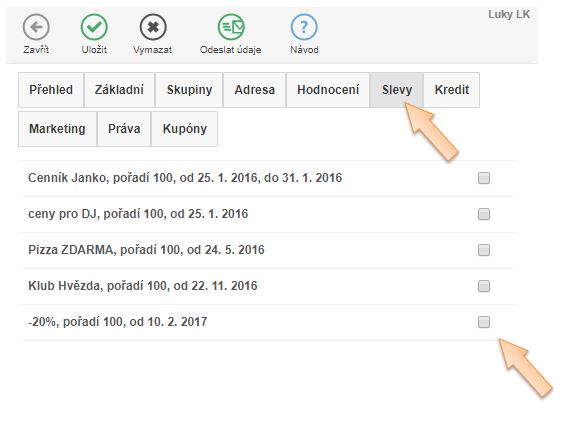
Task: Click the Zavřít back arrow icon
Action: (x=36, y=27)
